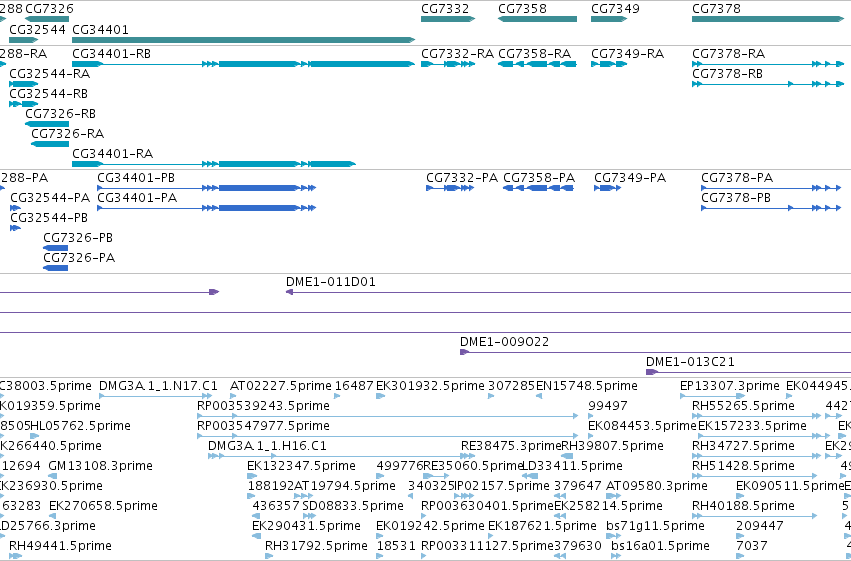Click the CG7326-RB transcript label
The height and width of the screenshot is (561, 851).
tap(60, 114)
